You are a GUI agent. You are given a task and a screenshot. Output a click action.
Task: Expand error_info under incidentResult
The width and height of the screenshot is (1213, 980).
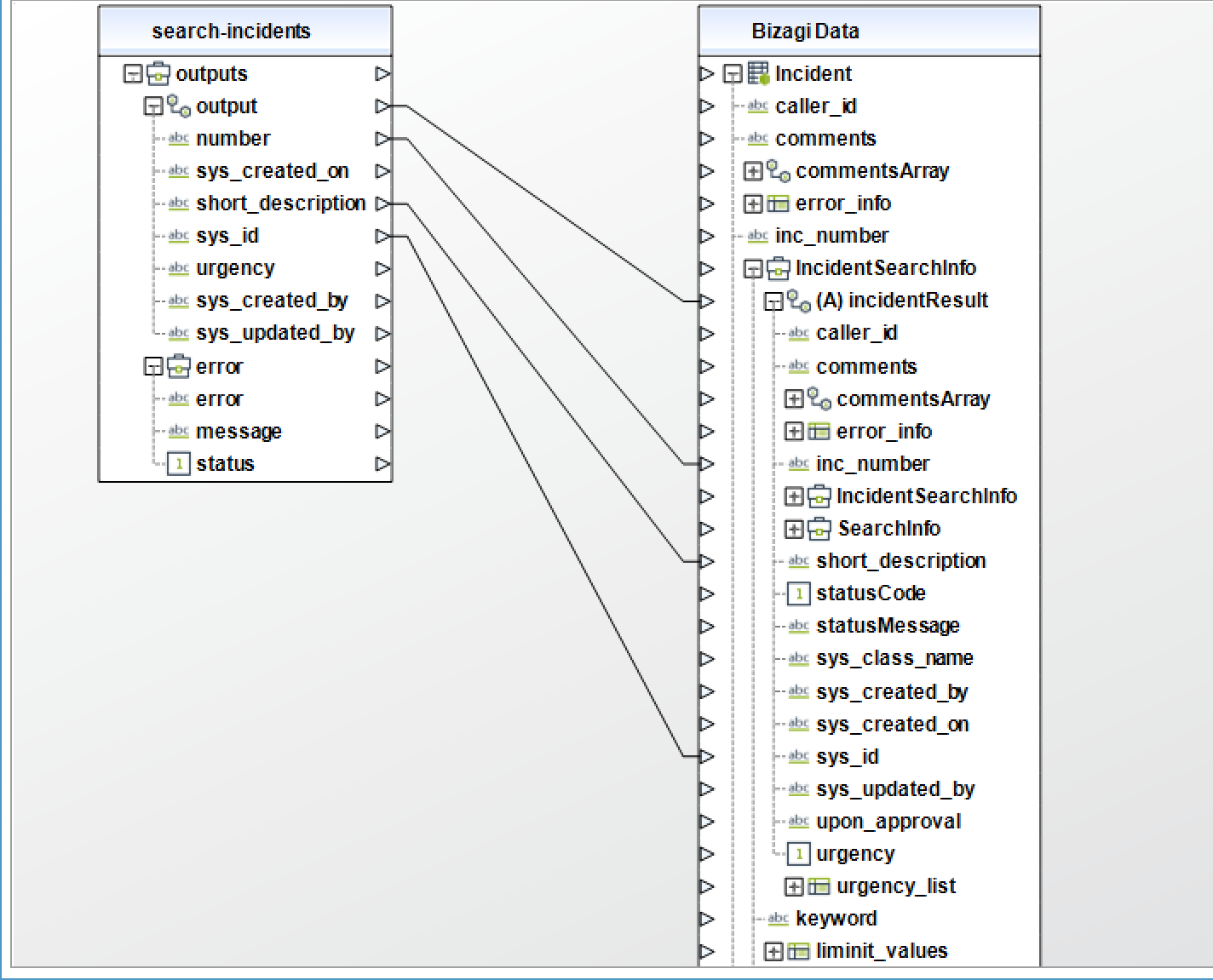coord(794,432)
